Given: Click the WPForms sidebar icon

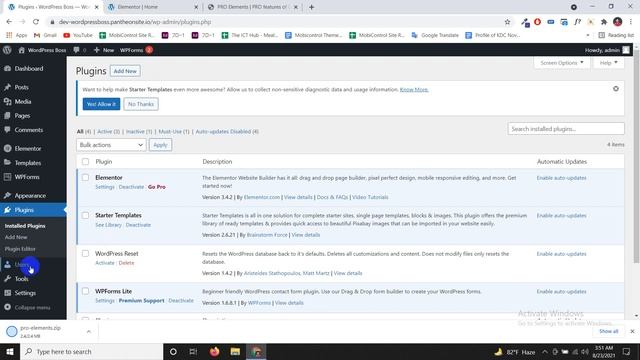Looking at the screenshot, I should tap(7, 177).
